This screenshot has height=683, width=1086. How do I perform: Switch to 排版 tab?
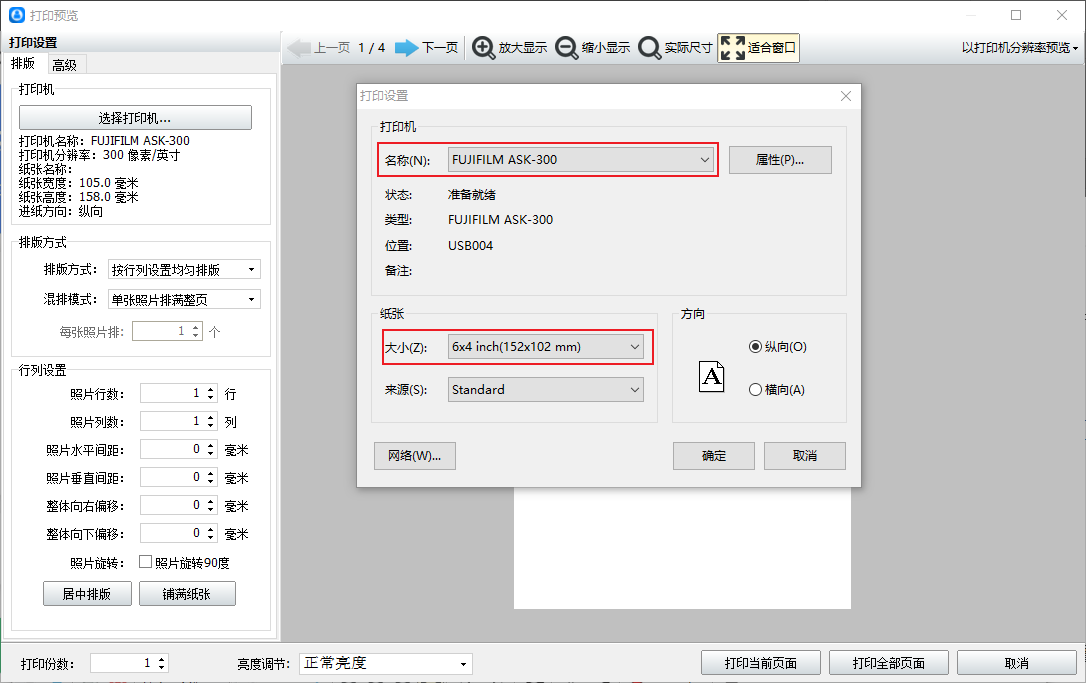tap(23, 63)
